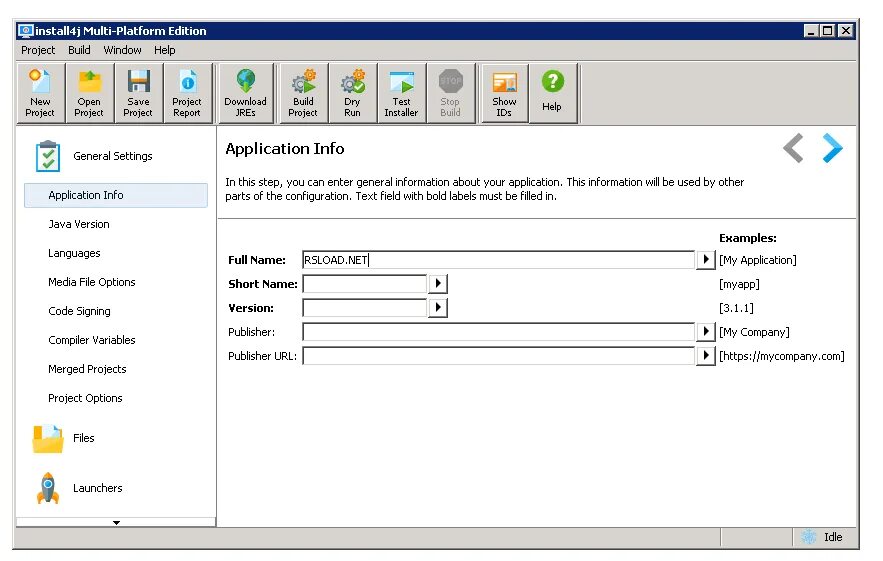Click the Download JREs globe icon

pos(246,94)
